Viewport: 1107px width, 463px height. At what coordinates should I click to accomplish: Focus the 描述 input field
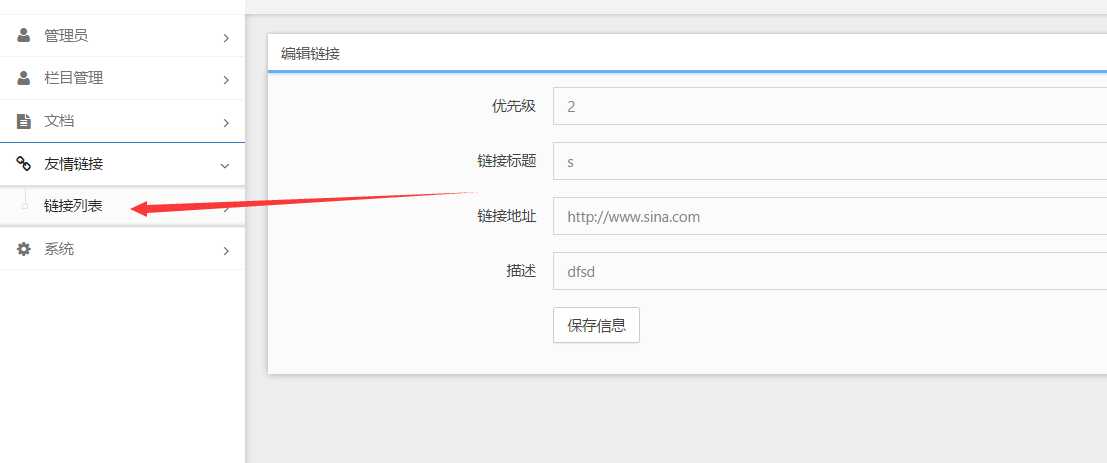pos(830,271)
